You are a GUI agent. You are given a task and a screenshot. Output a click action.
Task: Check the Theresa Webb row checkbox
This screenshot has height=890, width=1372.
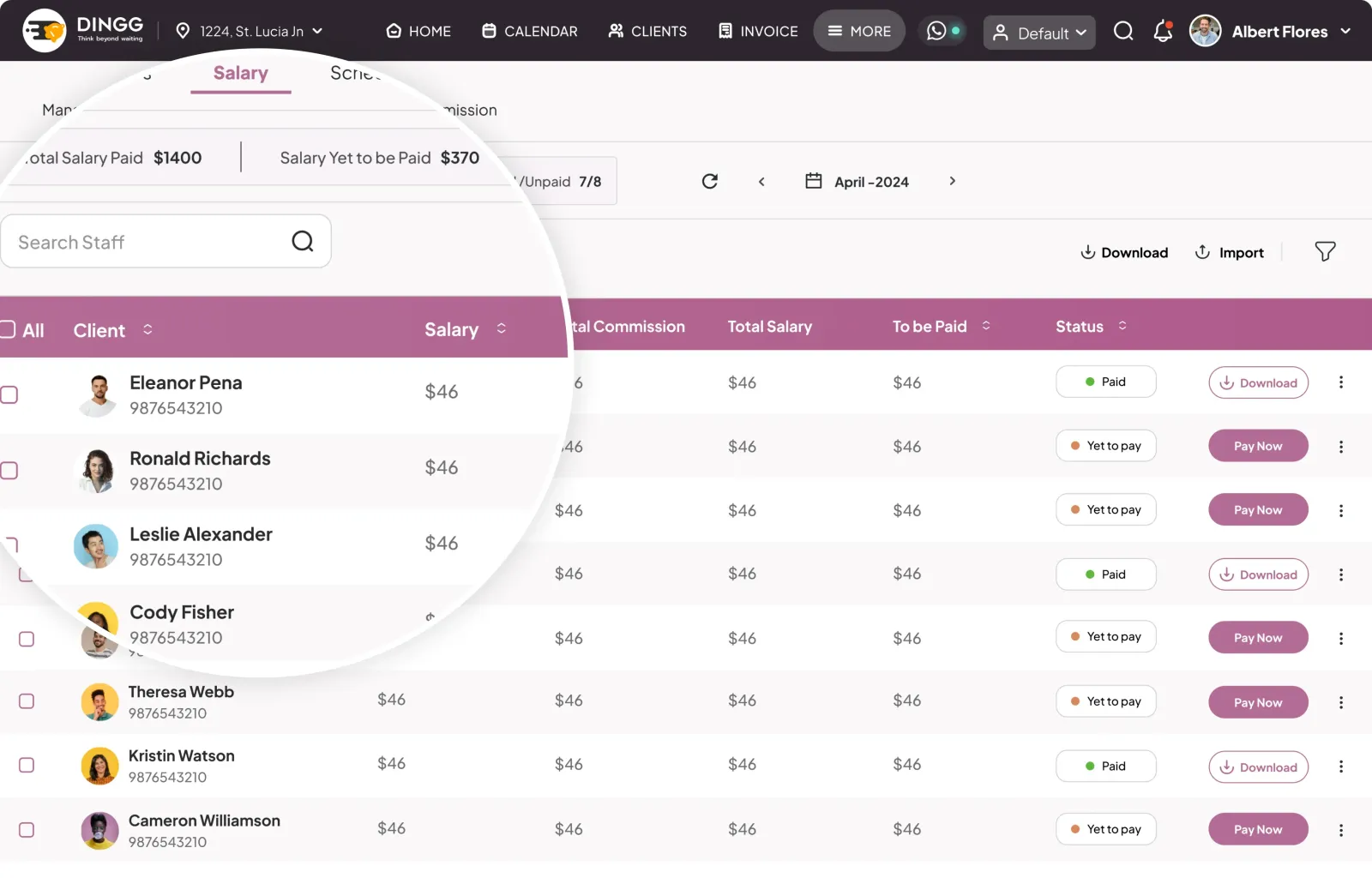coord(27,701)
